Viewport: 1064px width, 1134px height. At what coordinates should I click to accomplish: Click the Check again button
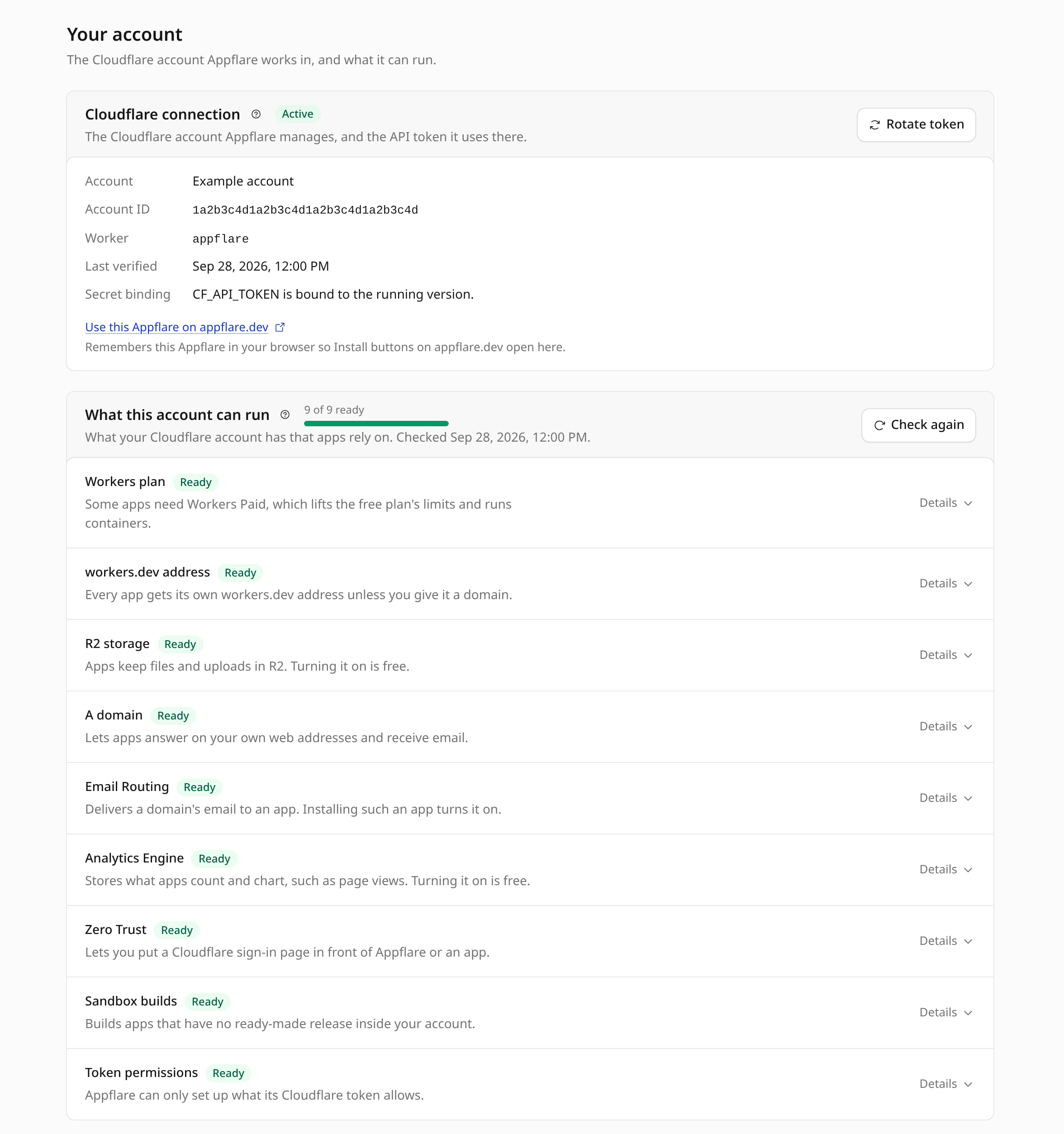point(918,425)
